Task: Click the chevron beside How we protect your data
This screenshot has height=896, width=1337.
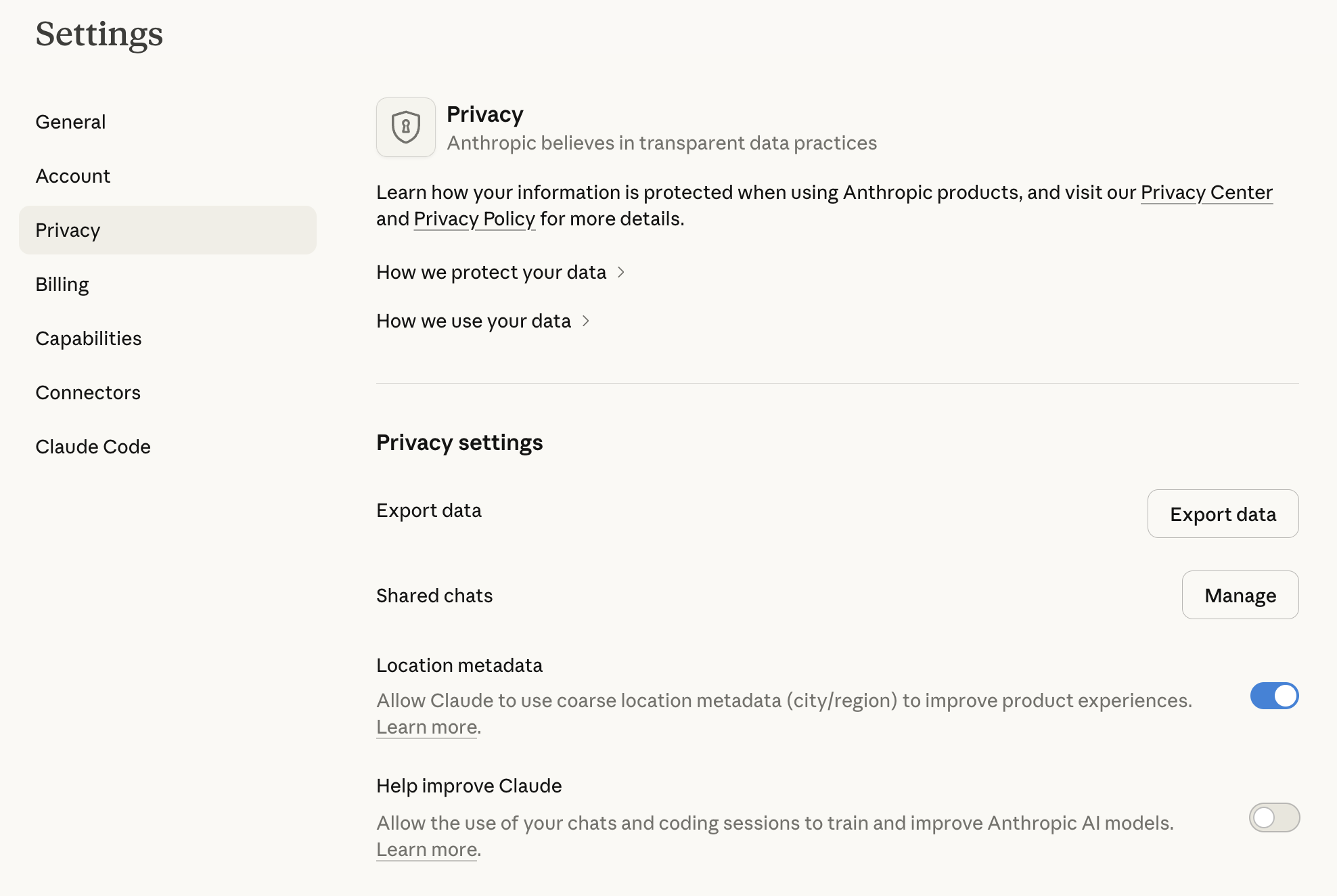Action: (621, 272)
